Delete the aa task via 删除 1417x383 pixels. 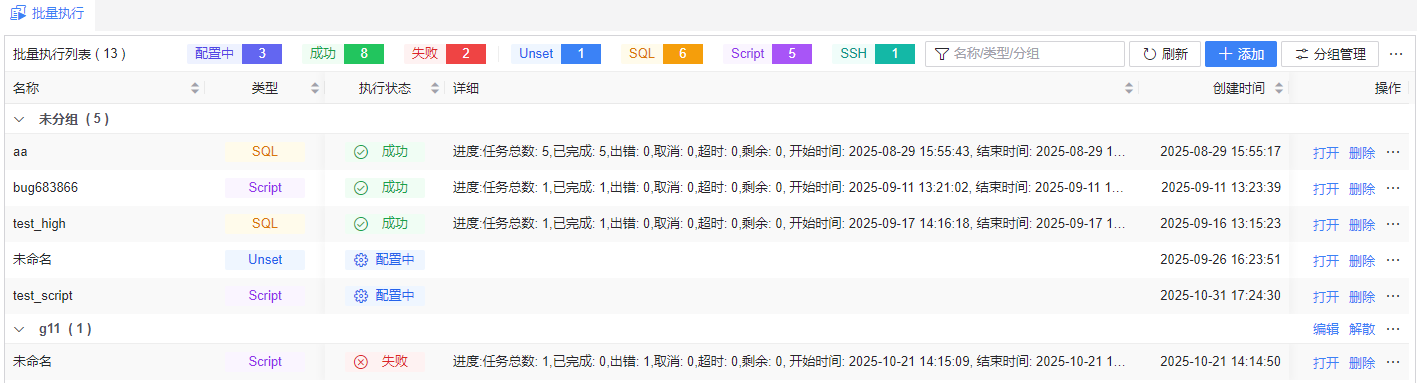click(x=1362, y=153)
